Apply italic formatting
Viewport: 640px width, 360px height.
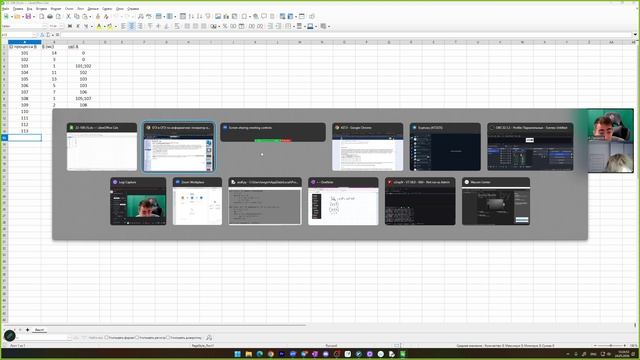[x=78, y=26]
